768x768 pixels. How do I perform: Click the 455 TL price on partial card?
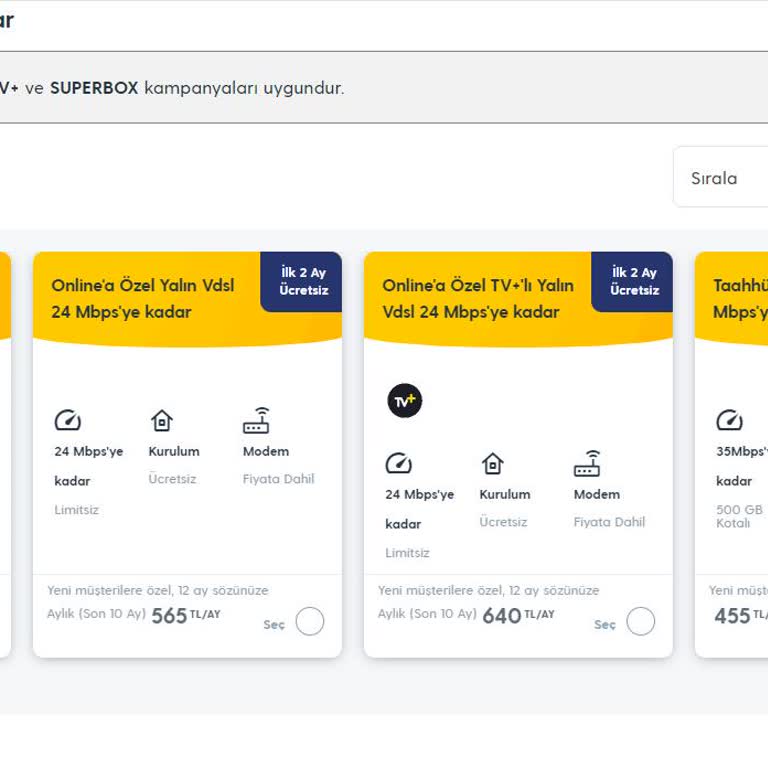coord(732,616)
